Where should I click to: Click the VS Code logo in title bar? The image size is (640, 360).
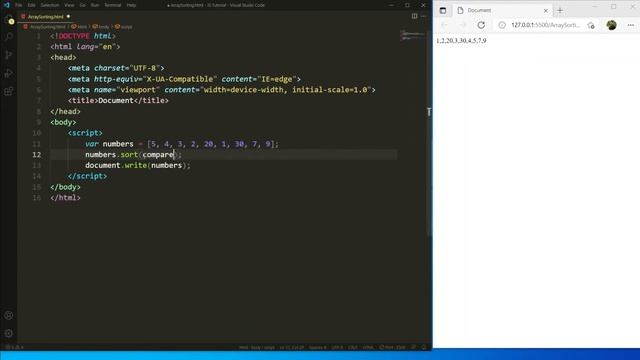point(7,5)
